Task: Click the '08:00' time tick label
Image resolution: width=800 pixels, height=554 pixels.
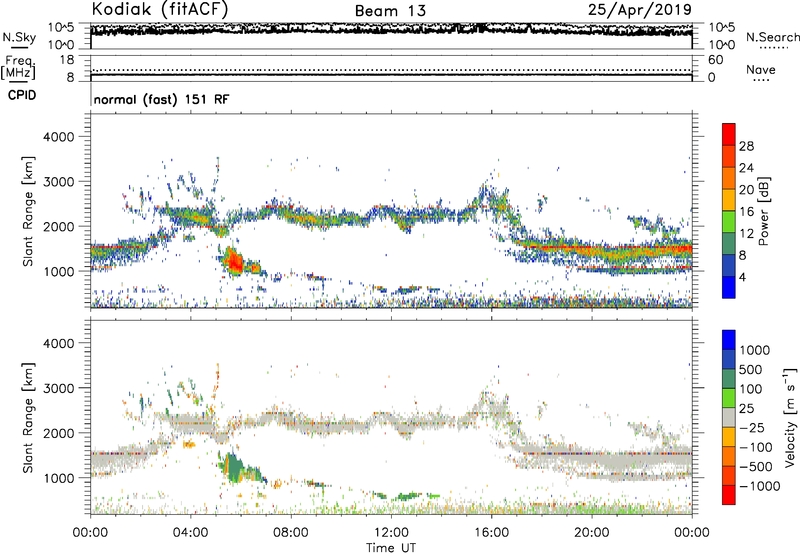Action: [290, 533]
